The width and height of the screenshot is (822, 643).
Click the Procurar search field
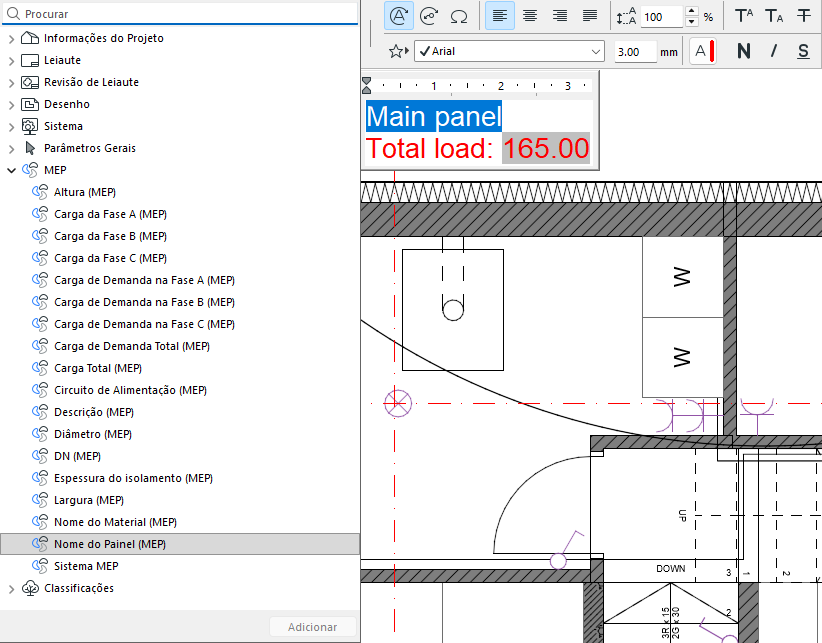(x=180, y=14)
